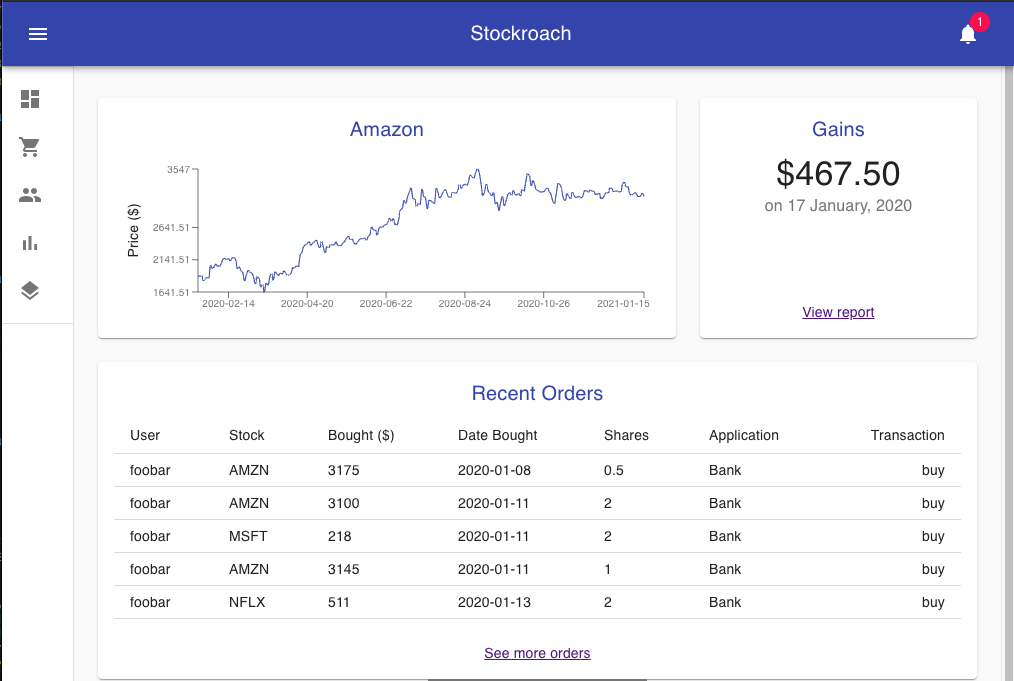Click the Date Bought column header
The width and height of the screenshot is (1014, 681).
coord(497,435)
